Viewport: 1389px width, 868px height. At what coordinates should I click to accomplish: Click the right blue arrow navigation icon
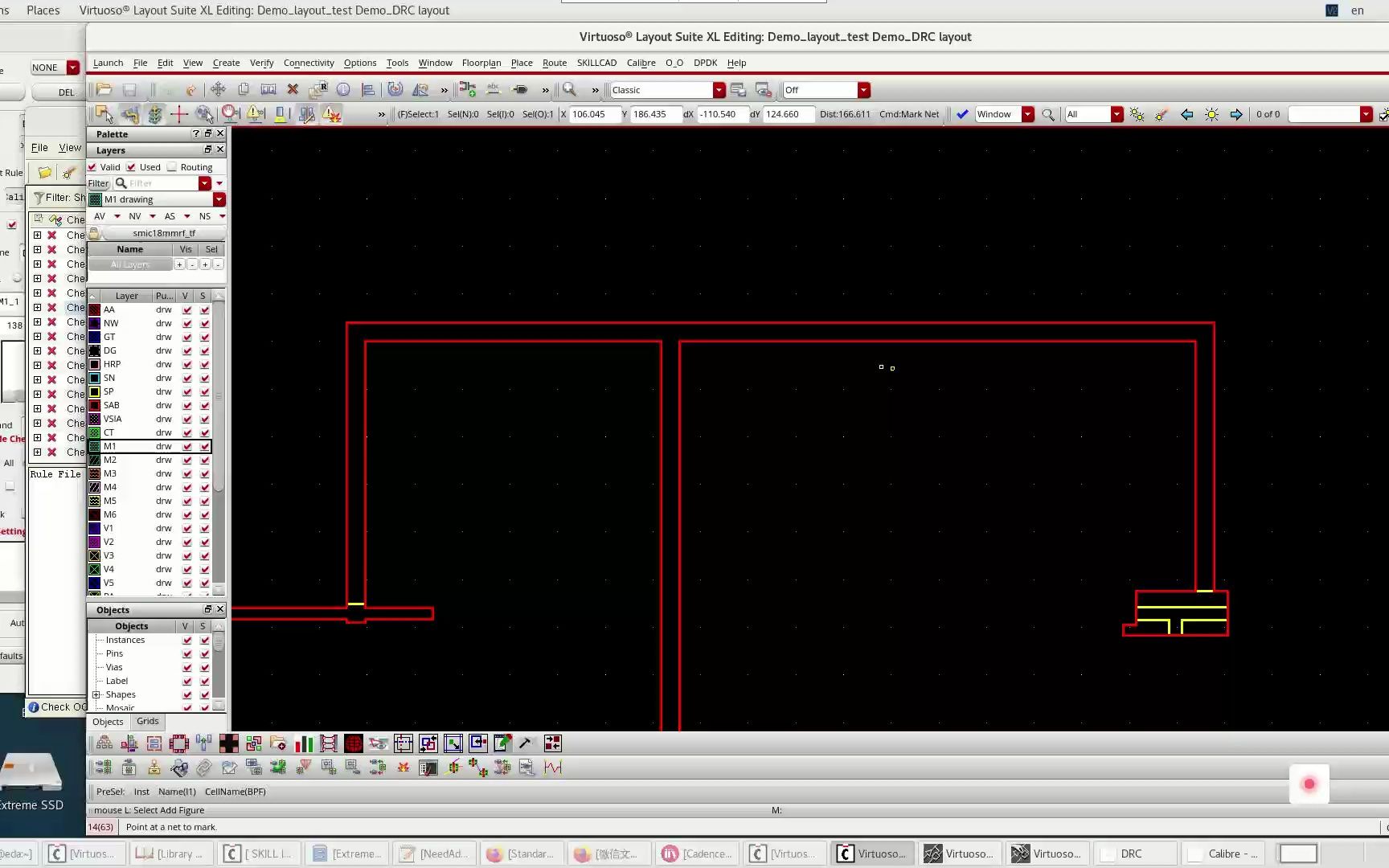(x=1236, y=114)
